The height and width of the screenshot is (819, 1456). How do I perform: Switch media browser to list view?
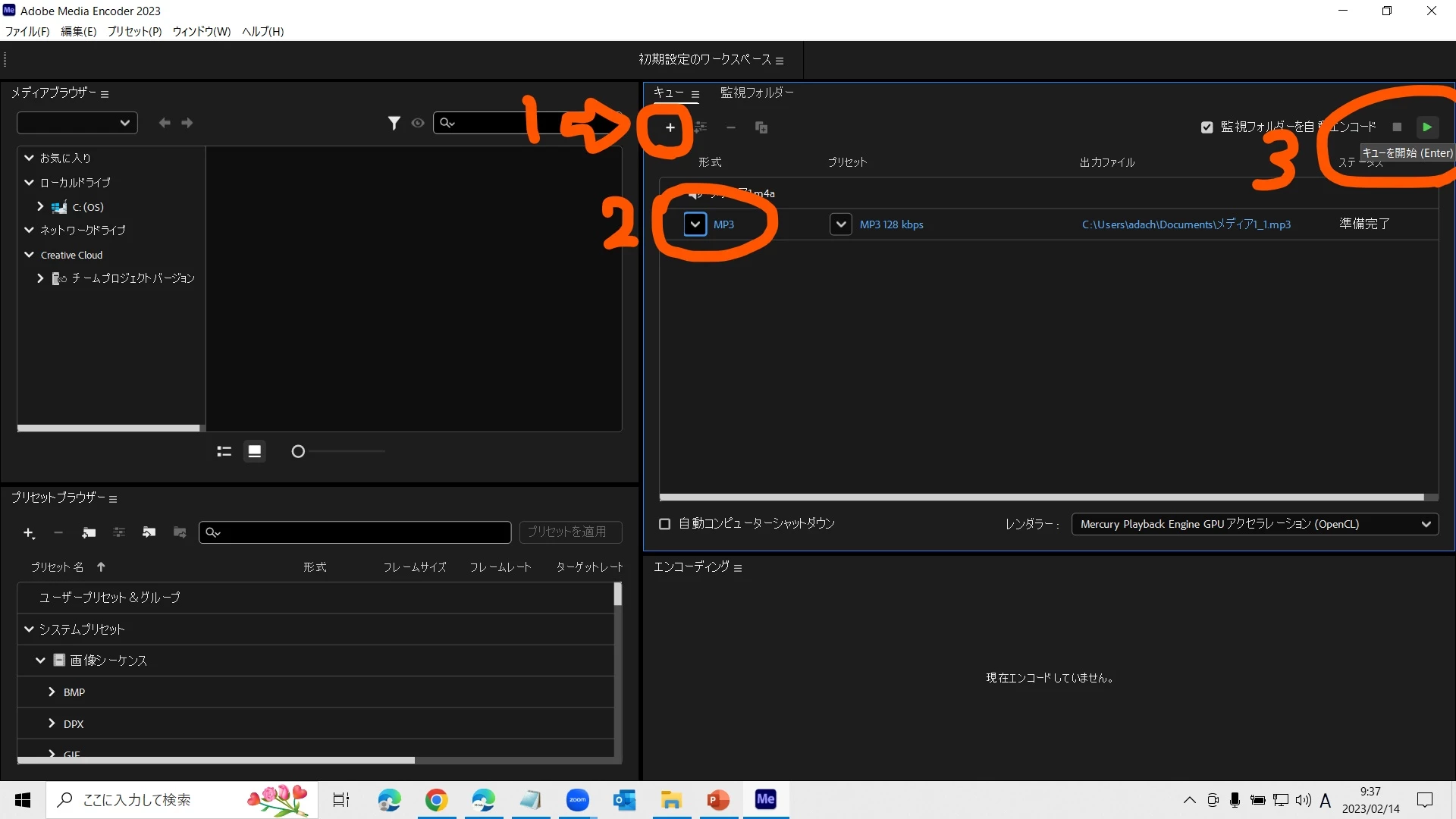(224, 451)
